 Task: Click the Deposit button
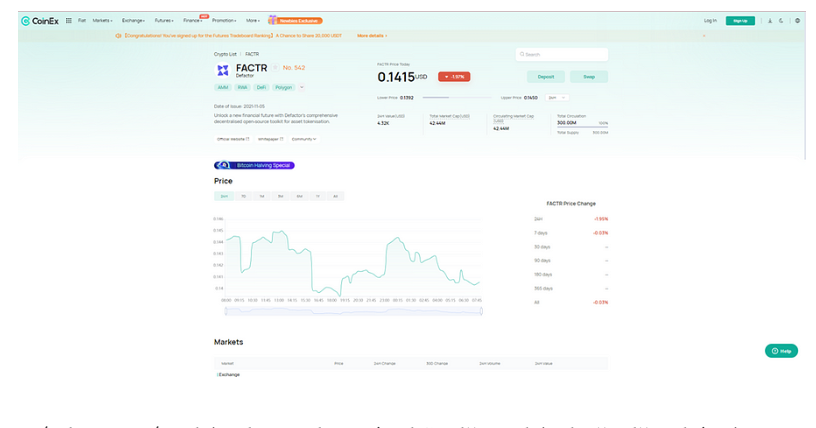pyautogui.click(x=546, y=77)
